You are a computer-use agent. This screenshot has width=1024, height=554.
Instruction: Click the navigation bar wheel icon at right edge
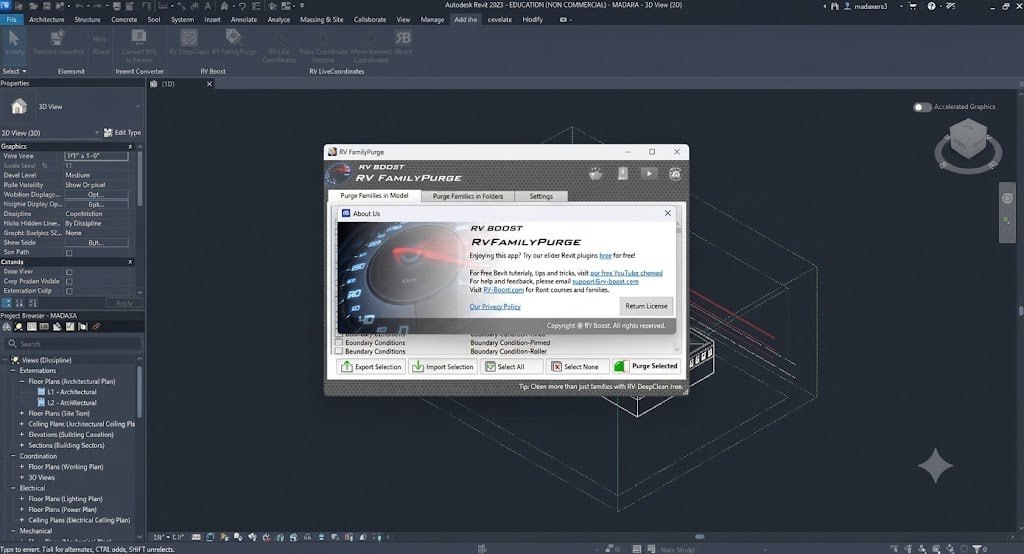pyautogui.click(x=1007, y=199)
